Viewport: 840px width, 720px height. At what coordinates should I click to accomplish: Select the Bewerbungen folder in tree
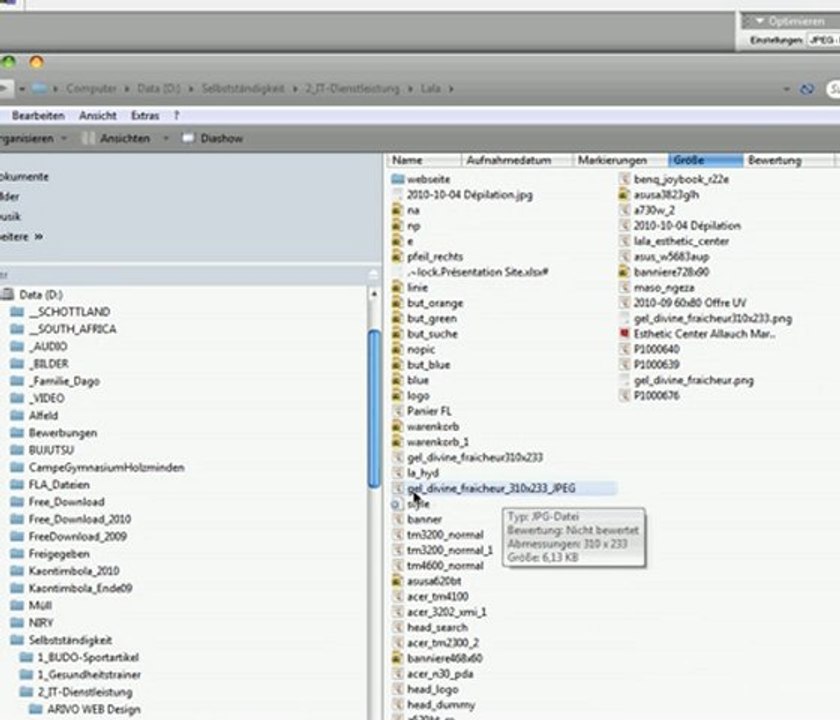click(x=63, y=432)
